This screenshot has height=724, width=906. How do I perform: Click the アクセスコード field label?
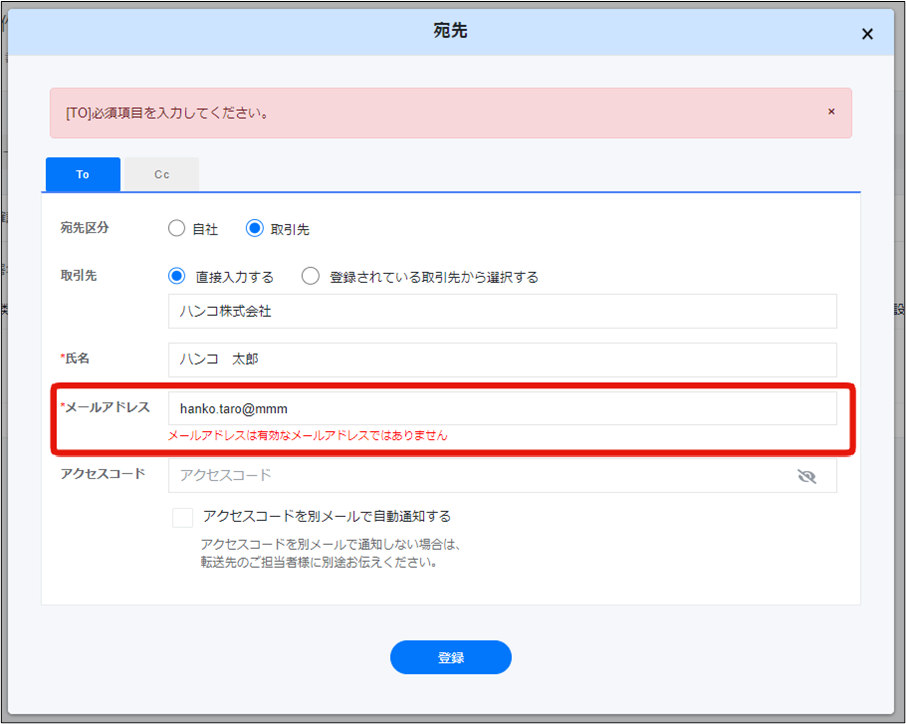click(x=102, y=473)
